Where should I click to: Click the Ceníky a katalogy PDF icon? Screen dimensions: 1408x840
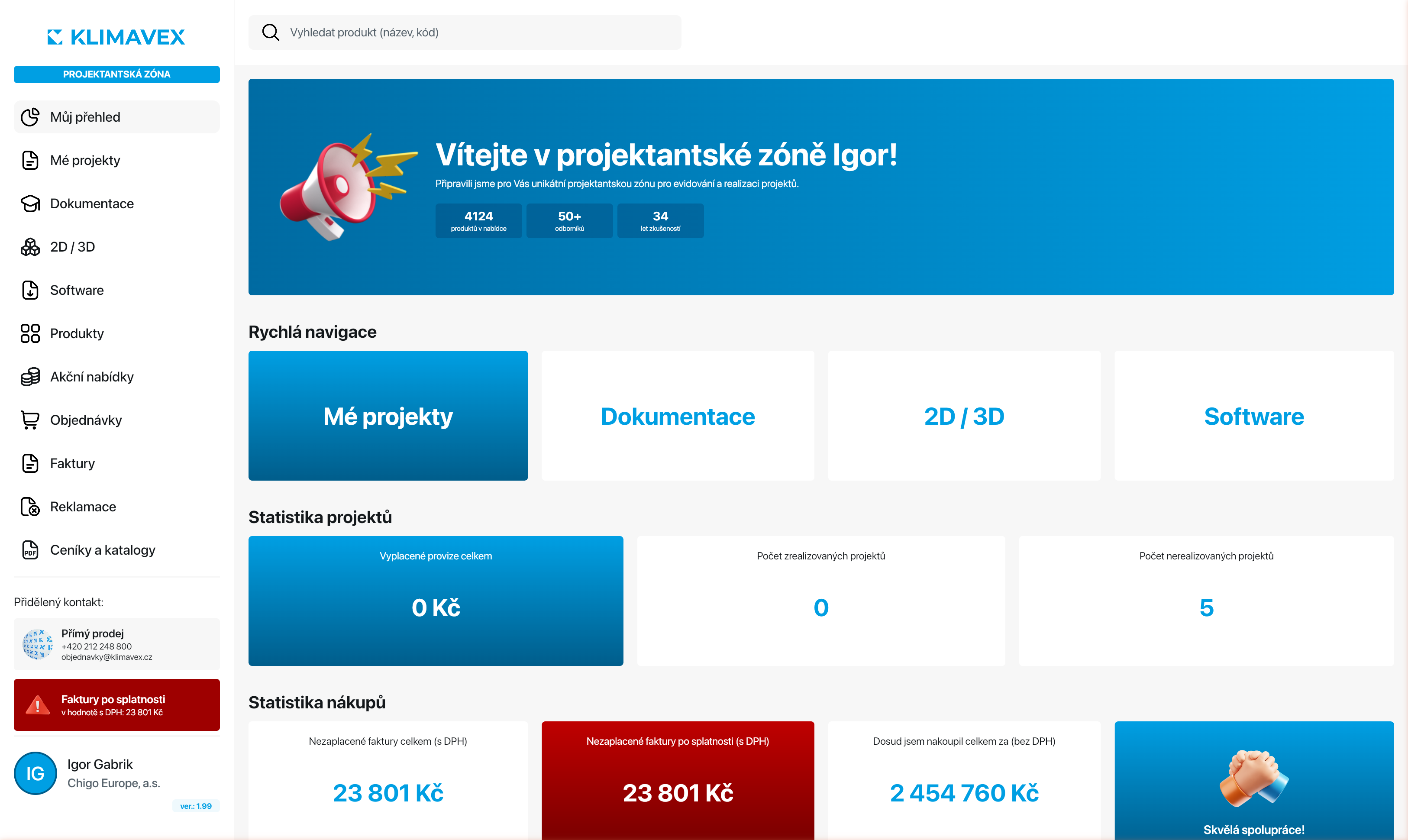pyautogui.click(x=30, y=549)
